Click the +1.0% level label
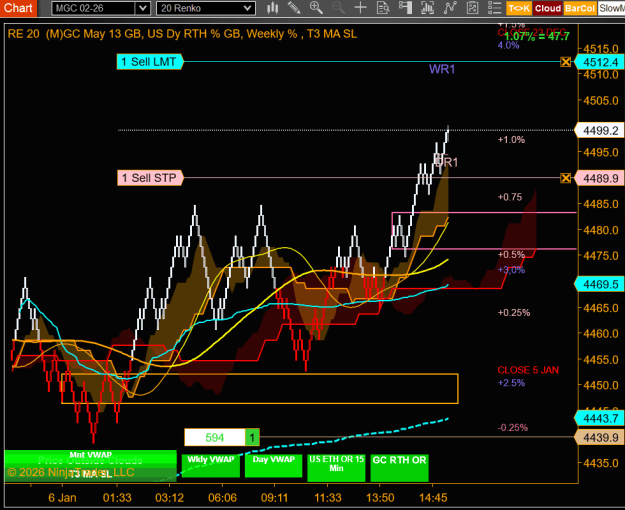Image resolution: width=625 pixels, height=510 pixels. 511,140
